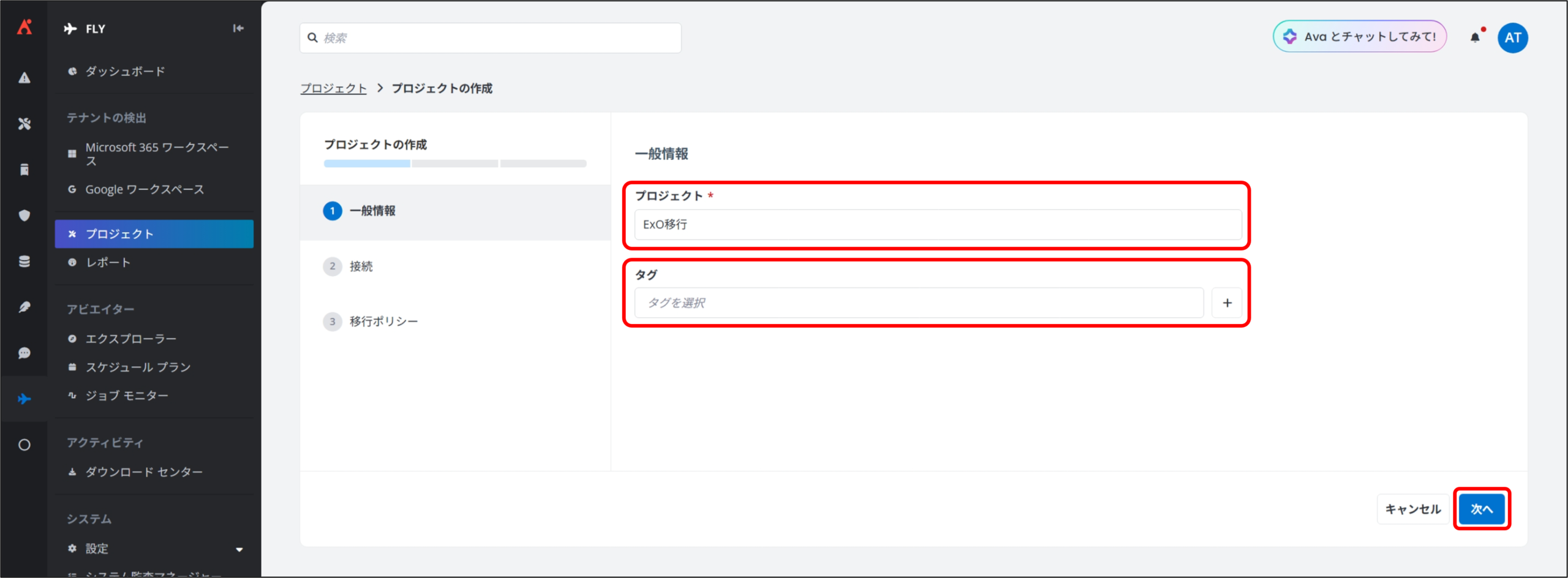Open the AT user avatar menu
The height and width of the screenshot is (578, 1568).
[1512, 38]
